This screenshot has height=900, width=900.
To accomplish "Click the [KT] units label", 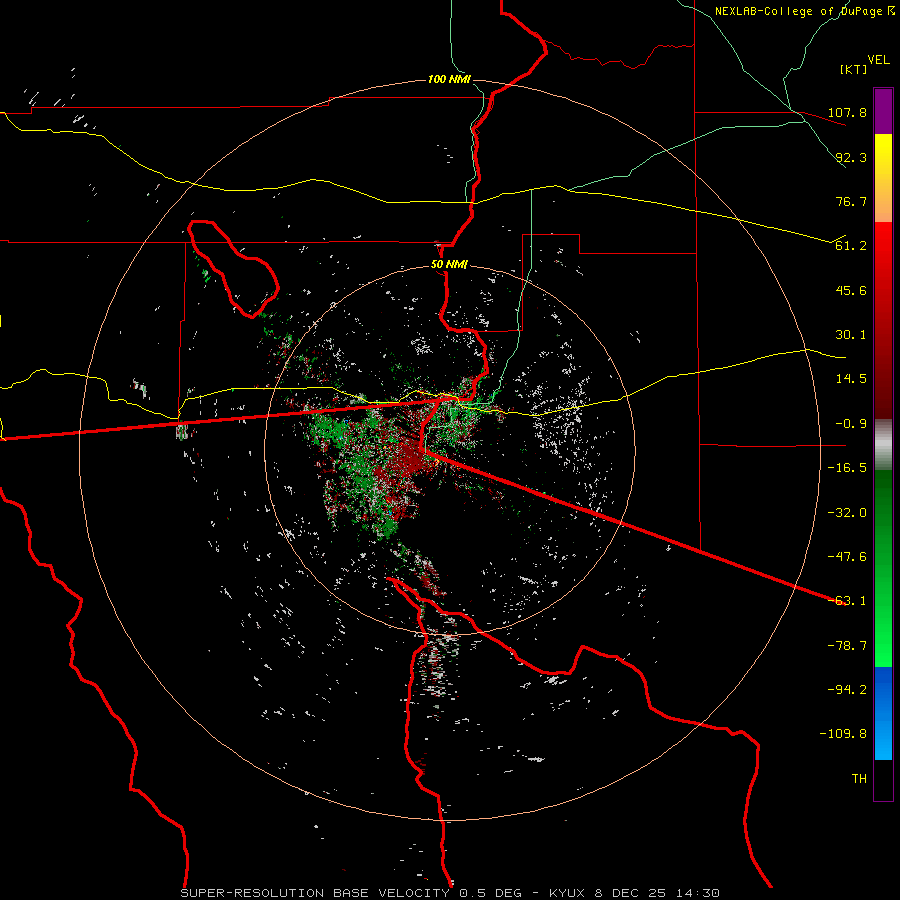I will click(x=853, y=69).
